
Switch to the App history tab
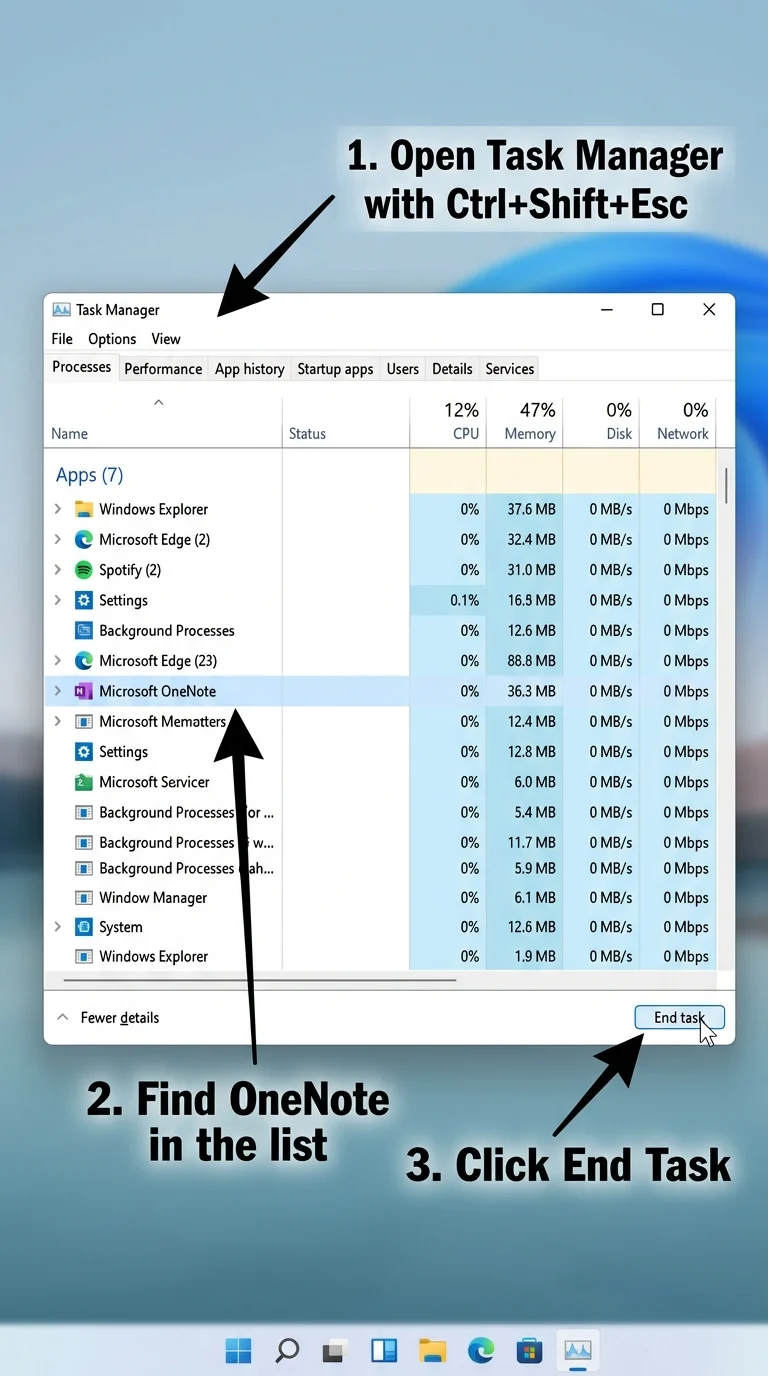click(x=250, y=369)
